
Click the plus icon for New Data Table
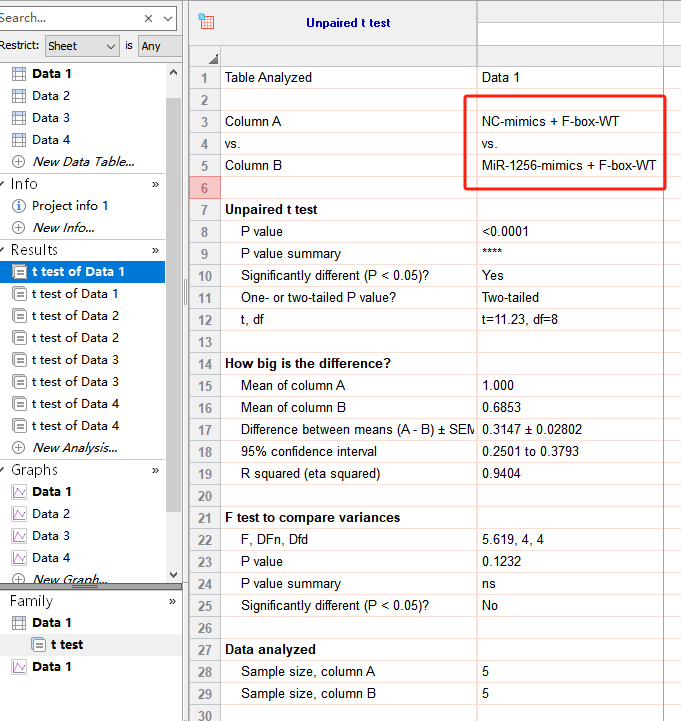18,162
